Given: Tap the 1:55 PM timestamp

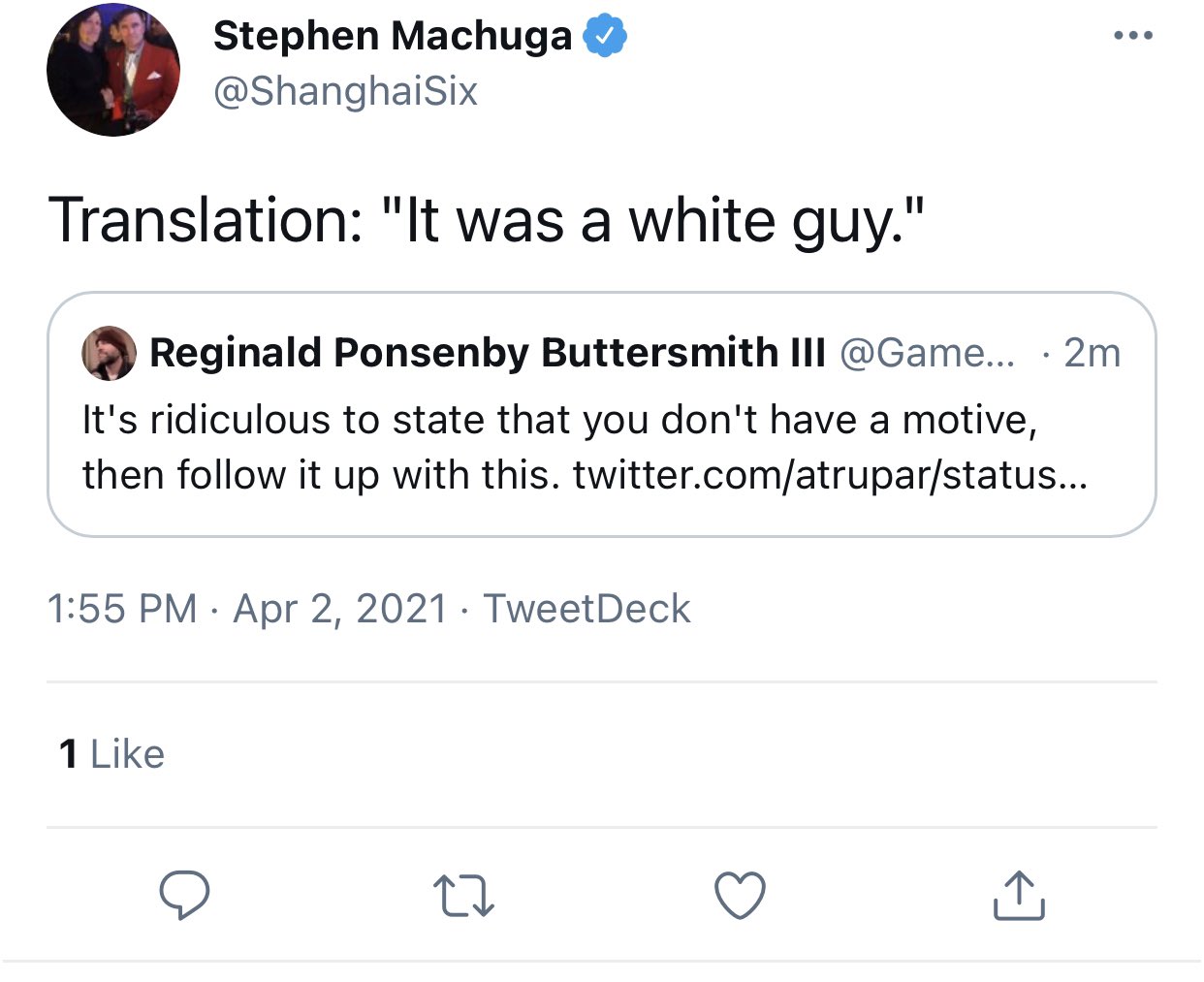Looking at the screenshot, I should [121, 609].
